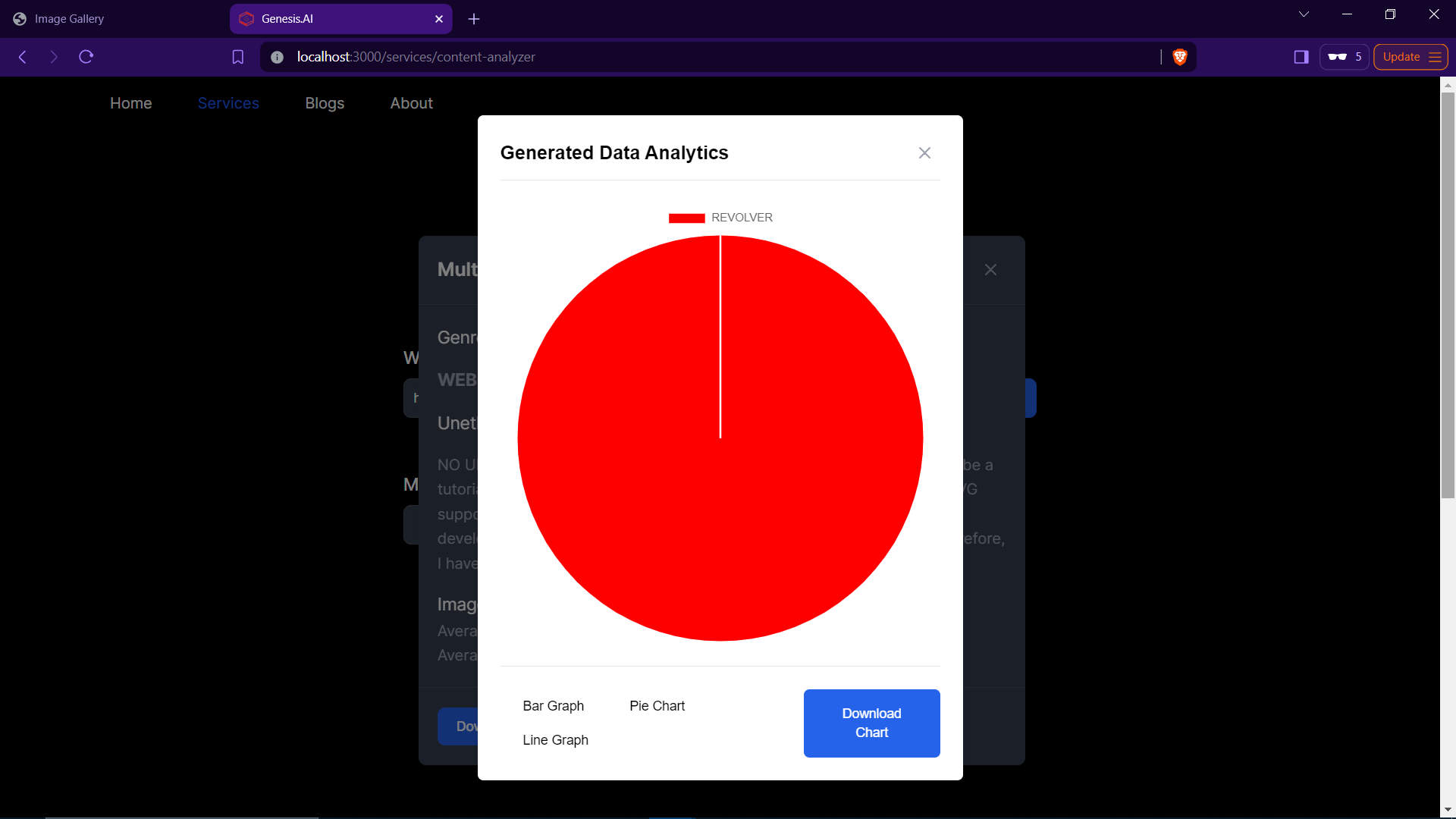Viewport: 1456px width, 819px height.
Task: Switch to the Blogs navigation item
Action: (x=325, y=103)
